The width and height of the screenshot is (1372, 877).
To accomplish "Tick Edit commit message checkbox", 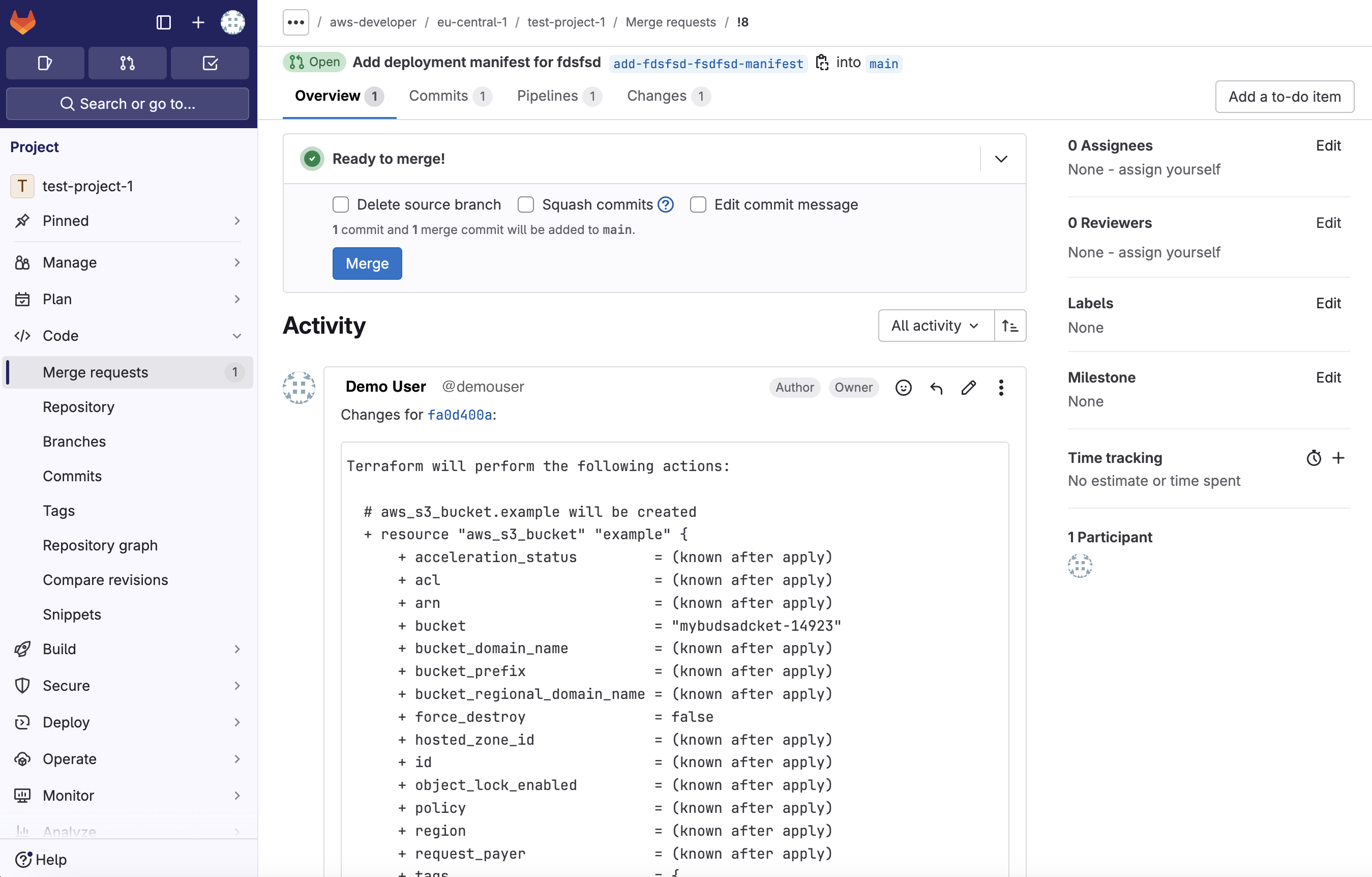I will pyautogui.click(x=698, y=204).
